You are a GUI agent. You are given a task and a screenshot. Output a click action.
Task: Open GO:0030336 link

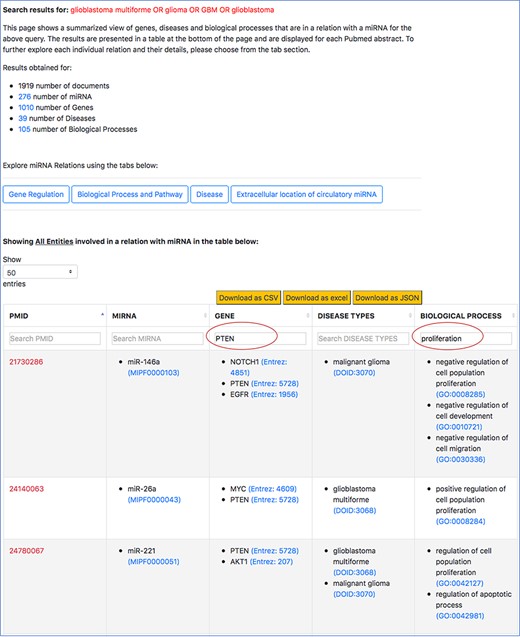coord(460,459)
